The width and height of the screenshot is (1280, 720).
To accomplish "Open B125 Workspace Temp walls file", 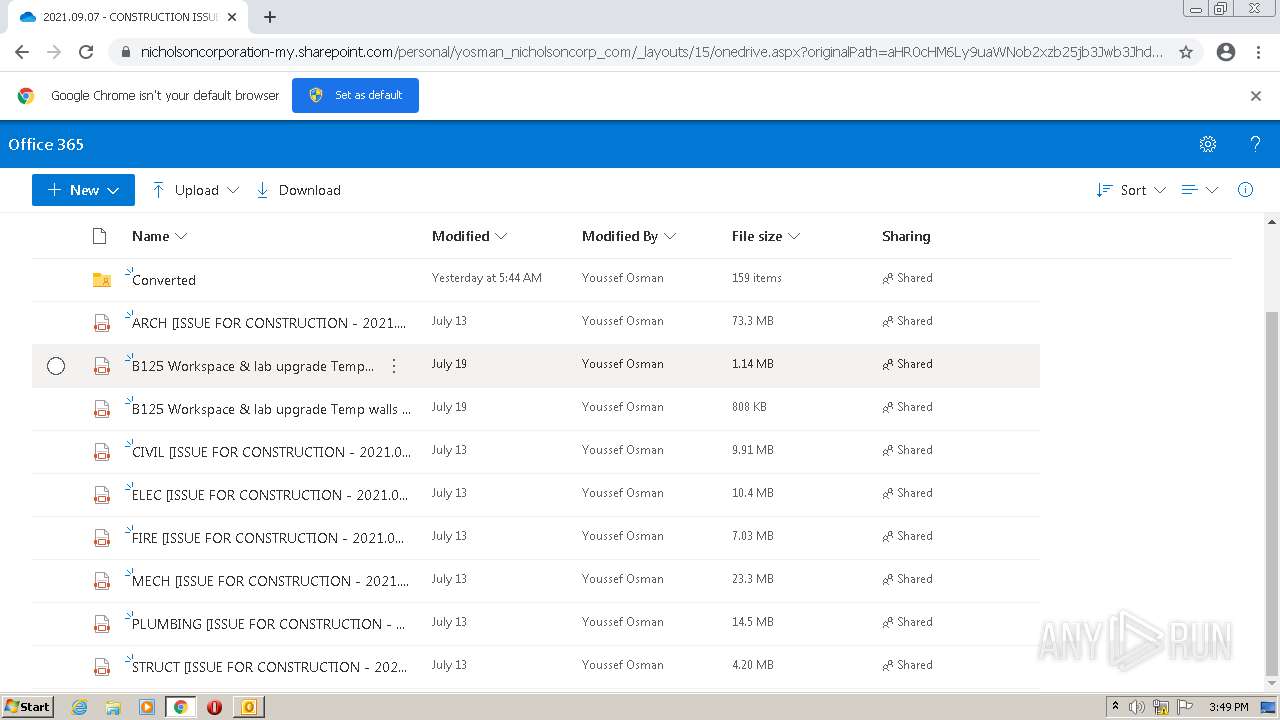I will (x=271, y=409).
